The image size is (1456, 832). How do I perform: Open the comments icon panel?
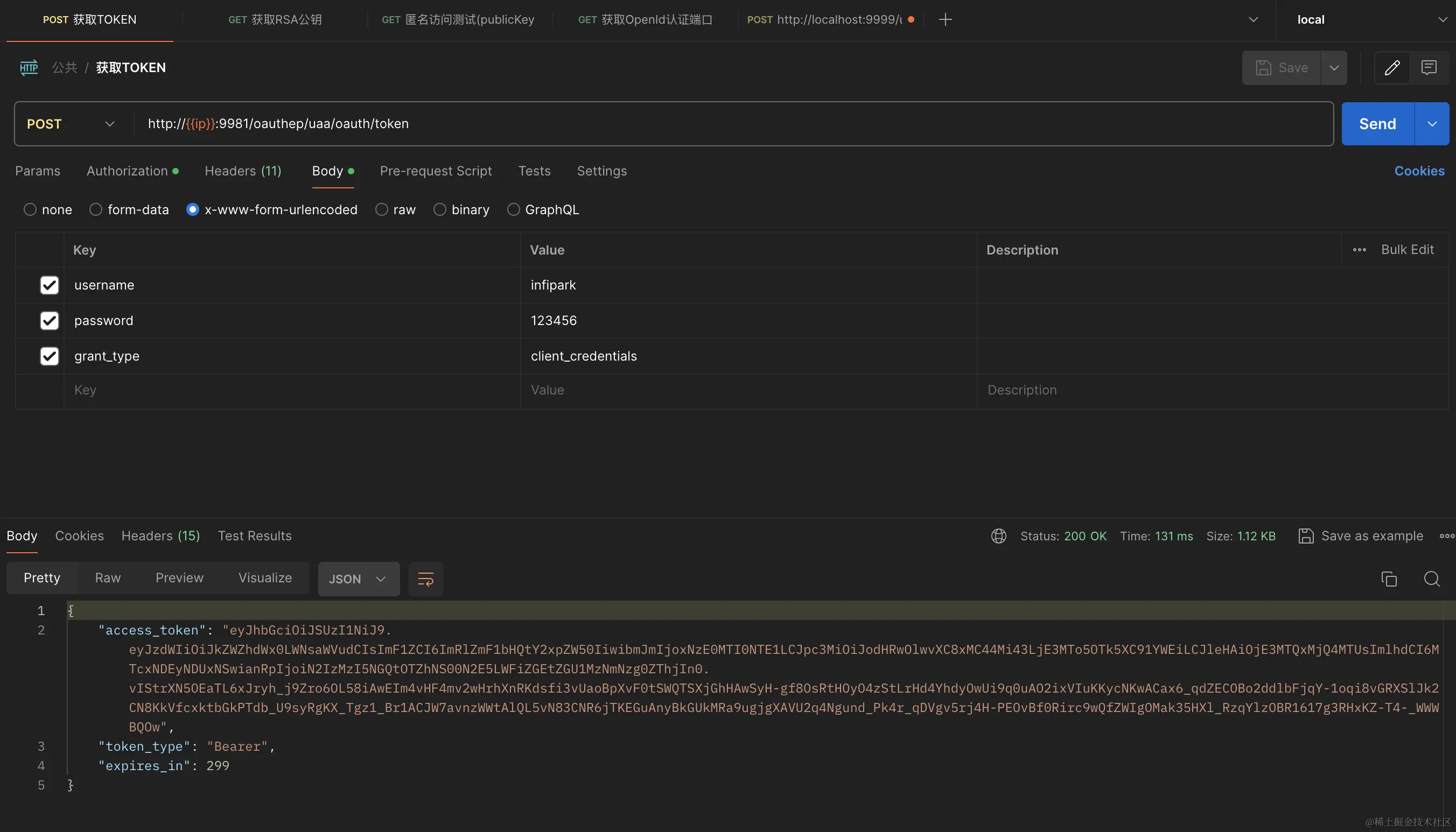click(x=1429, y=67)
